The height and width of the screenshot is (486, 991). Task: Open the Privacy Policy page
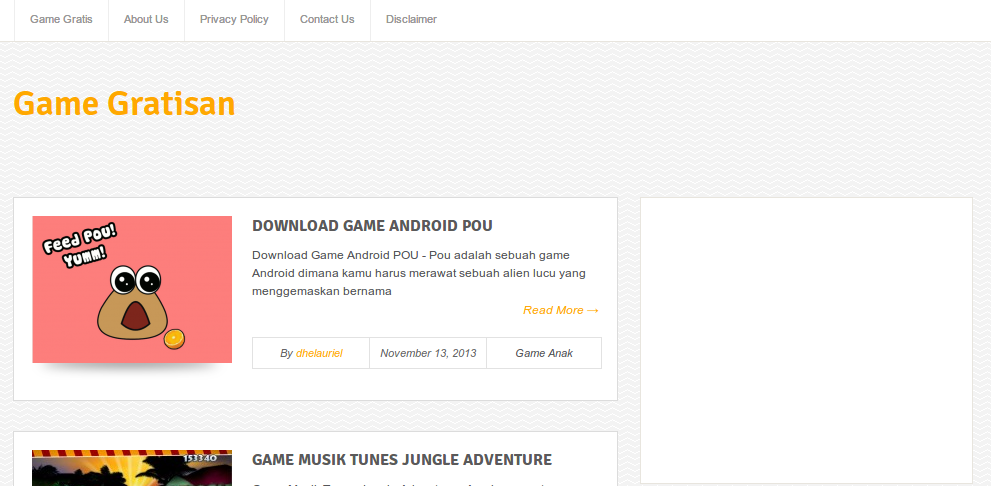(x=234, y=19)
